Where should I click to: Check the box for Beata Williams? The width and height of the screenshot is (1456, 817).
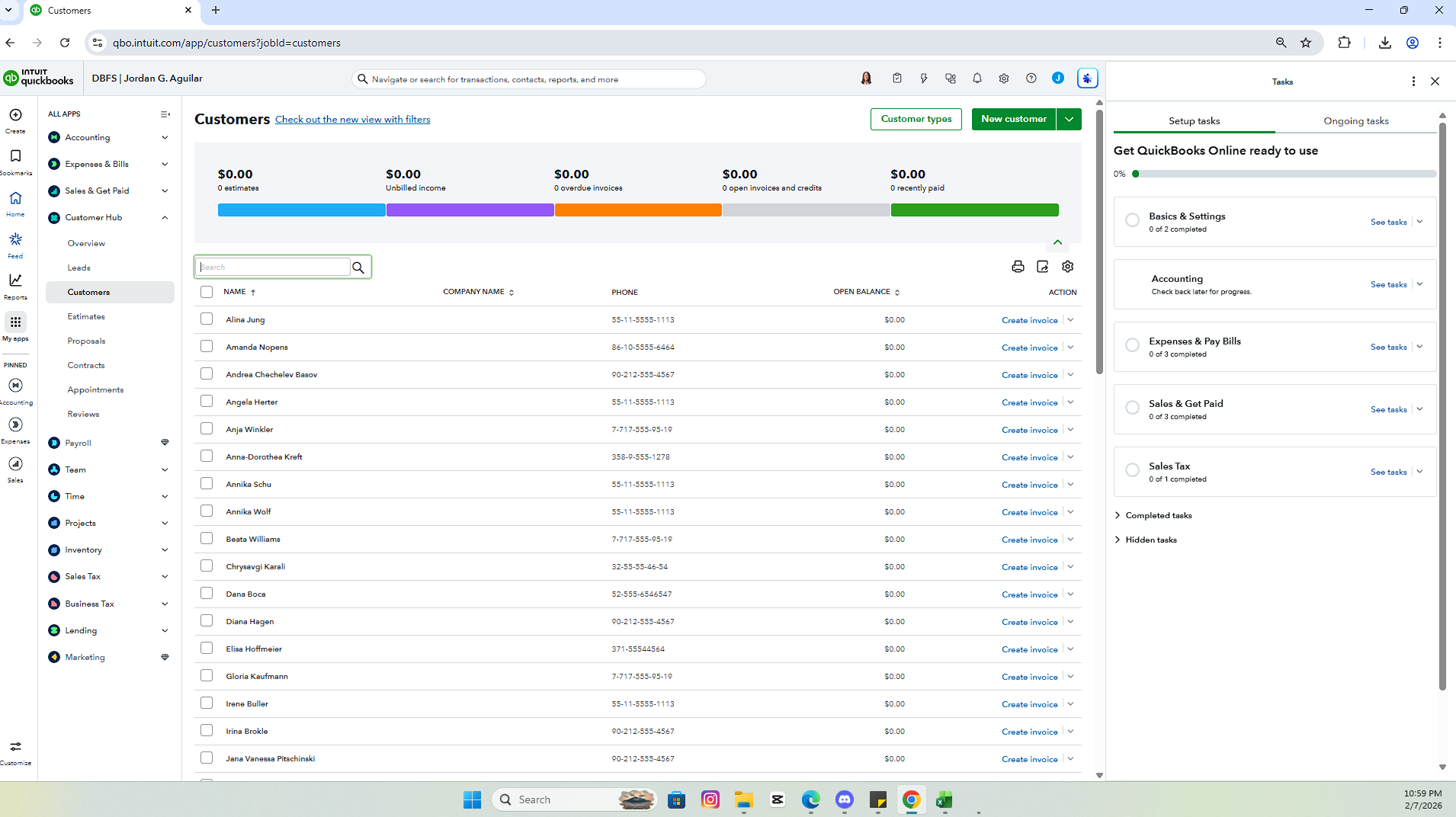pyautogui.click(x=207, y=539)
